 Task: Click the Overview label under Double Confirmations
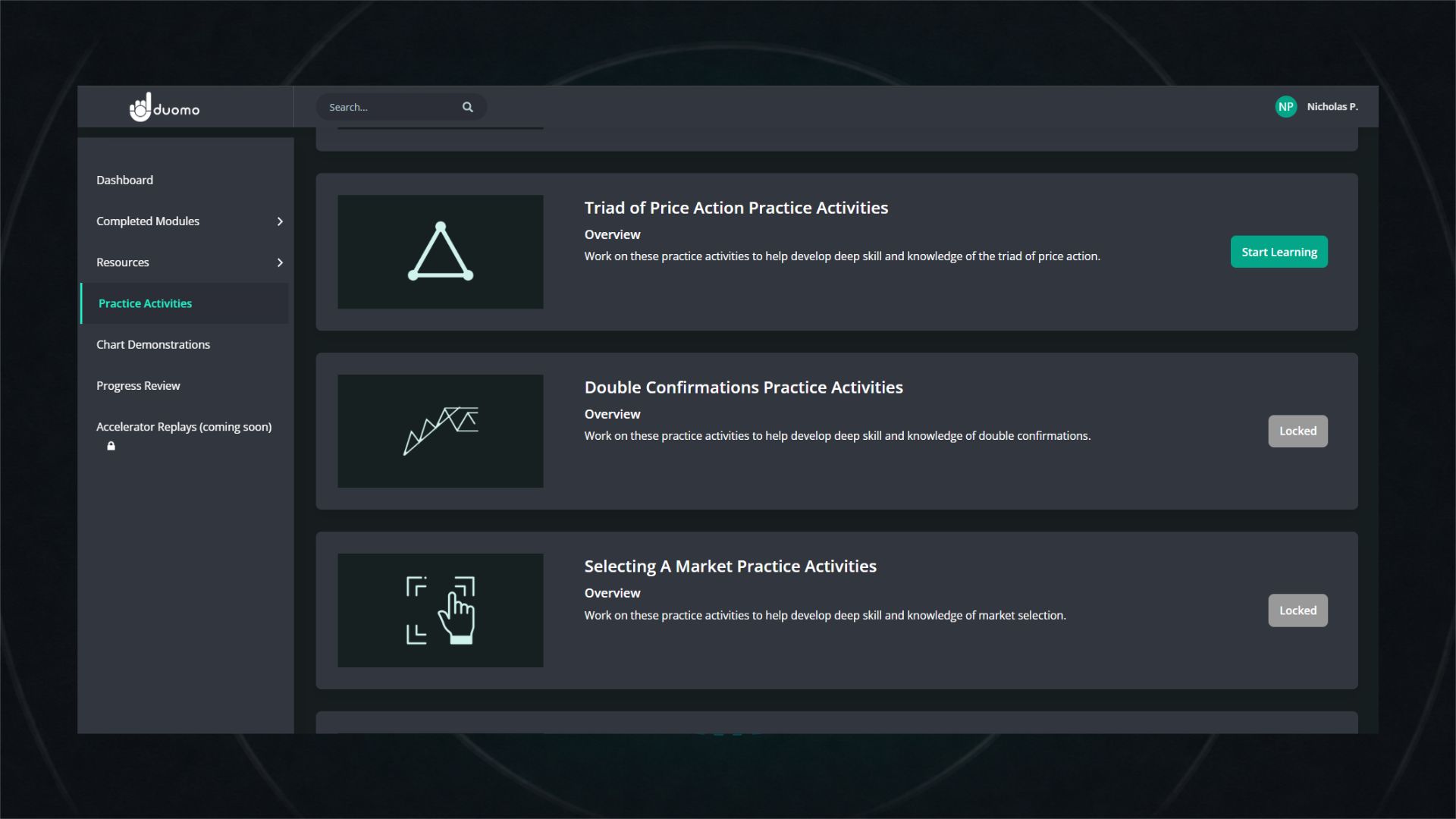612,414
